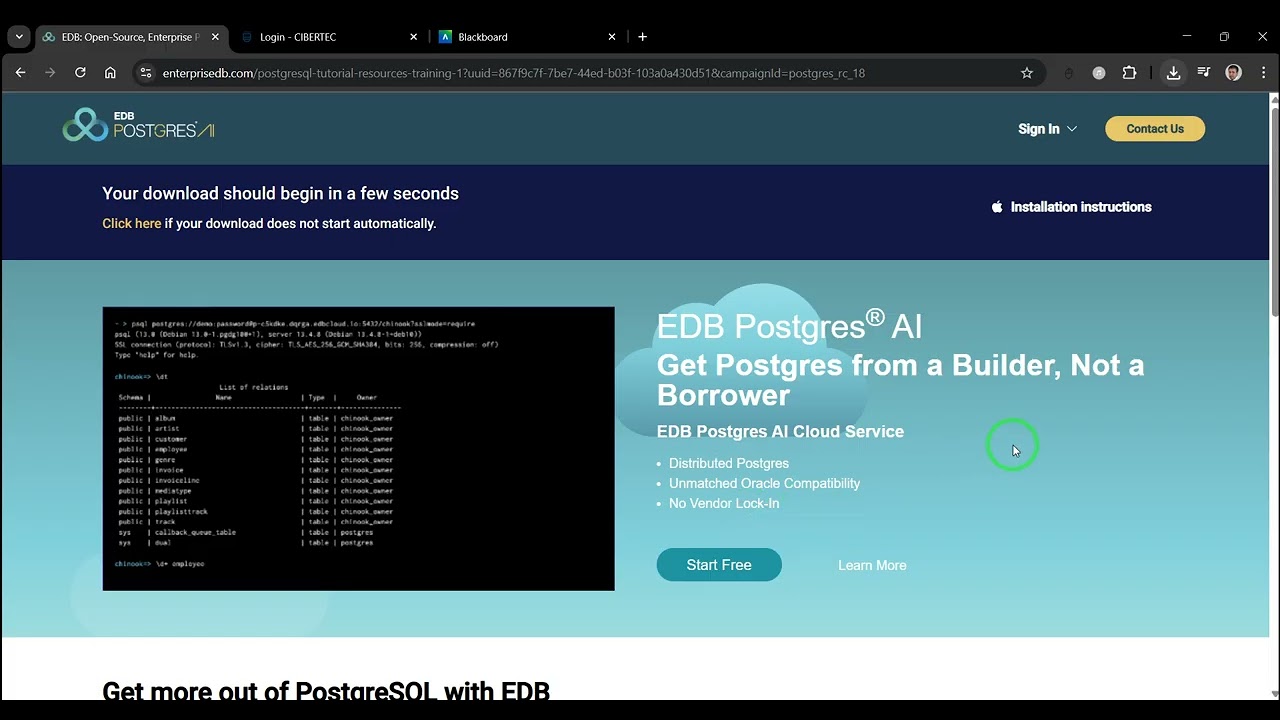This screenshot has width=1280, height=720.
Task: Click the 'Click here' download link
Action: coord(131,223)
